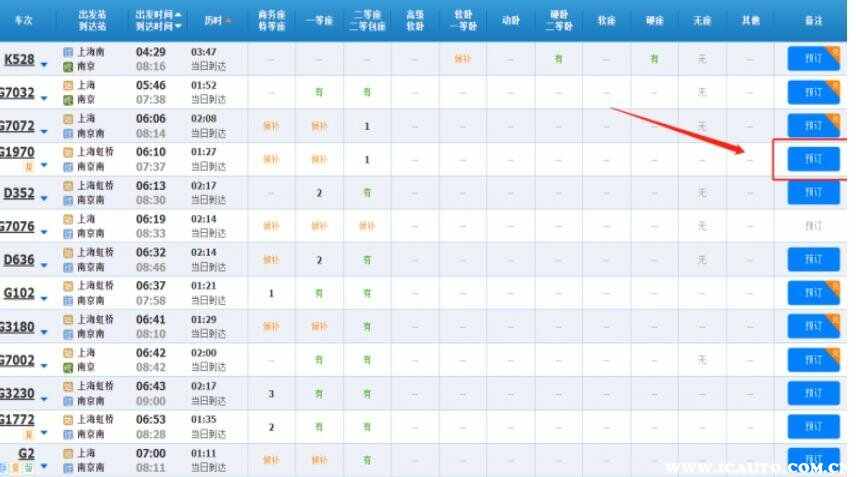This screenshot has height=477, width=856.
Task: Click the Fuxing 复 icon under G1772
Action: click(x=29, y=434)
